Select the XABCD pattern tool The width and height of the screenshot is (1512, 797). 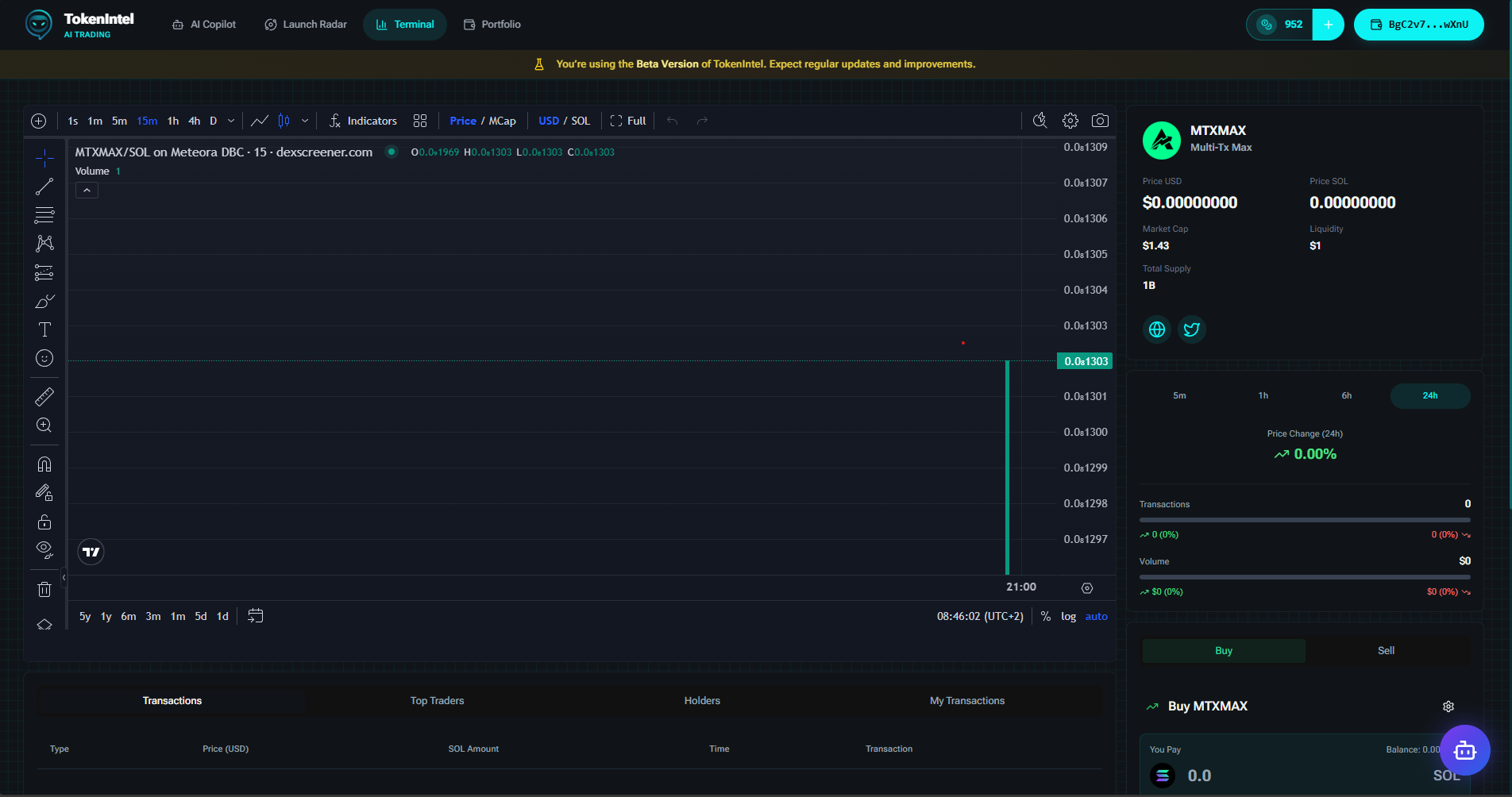click(x=44, y=244)
